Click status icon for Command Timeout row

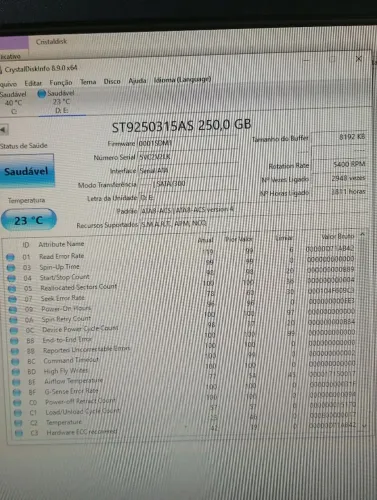[x=15, y=361]
